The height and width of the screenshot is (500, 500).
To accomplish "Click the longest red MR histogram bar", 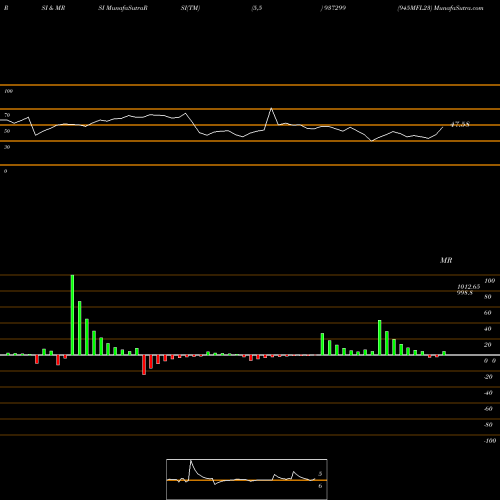I will (x=144, y=365).
